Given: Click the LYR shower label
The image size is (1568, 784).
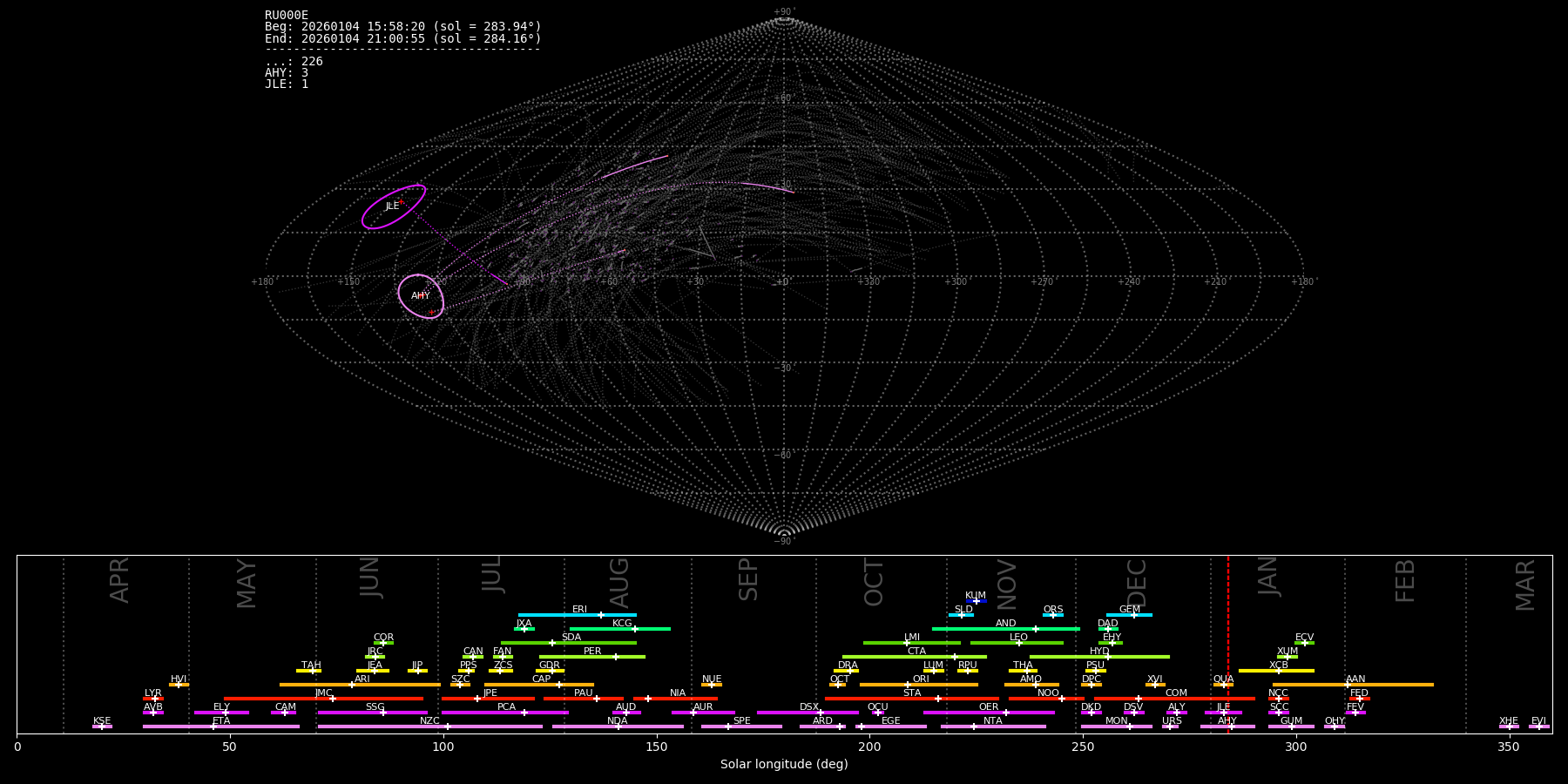Looking at the screenshot, I should point(152,693).
